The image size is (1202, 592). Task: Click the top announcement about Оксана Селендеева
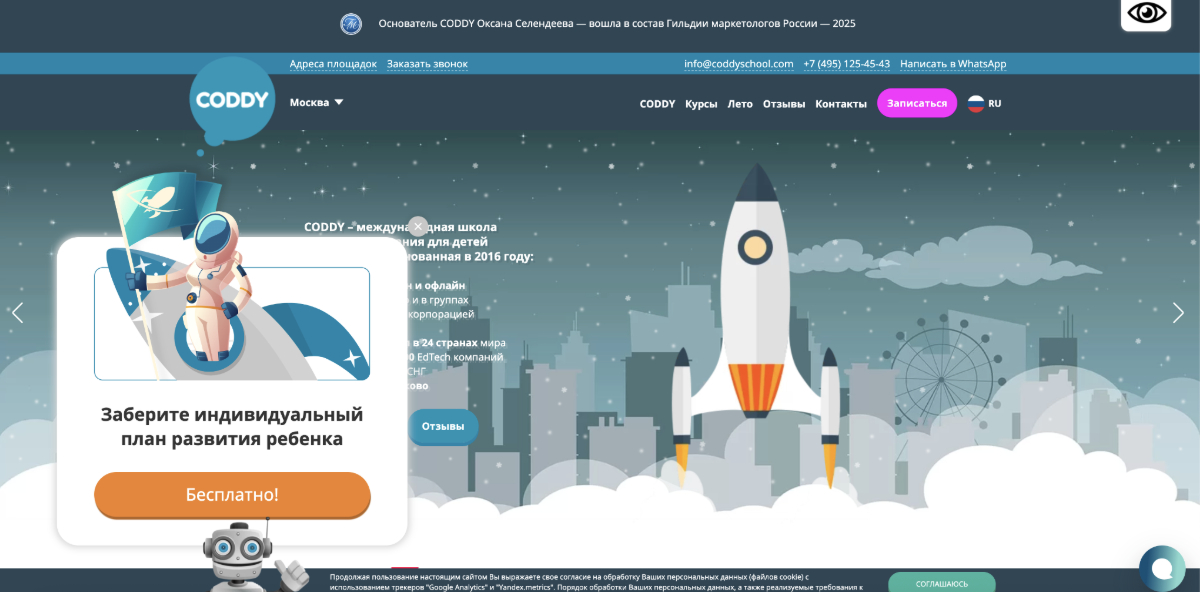617,23
